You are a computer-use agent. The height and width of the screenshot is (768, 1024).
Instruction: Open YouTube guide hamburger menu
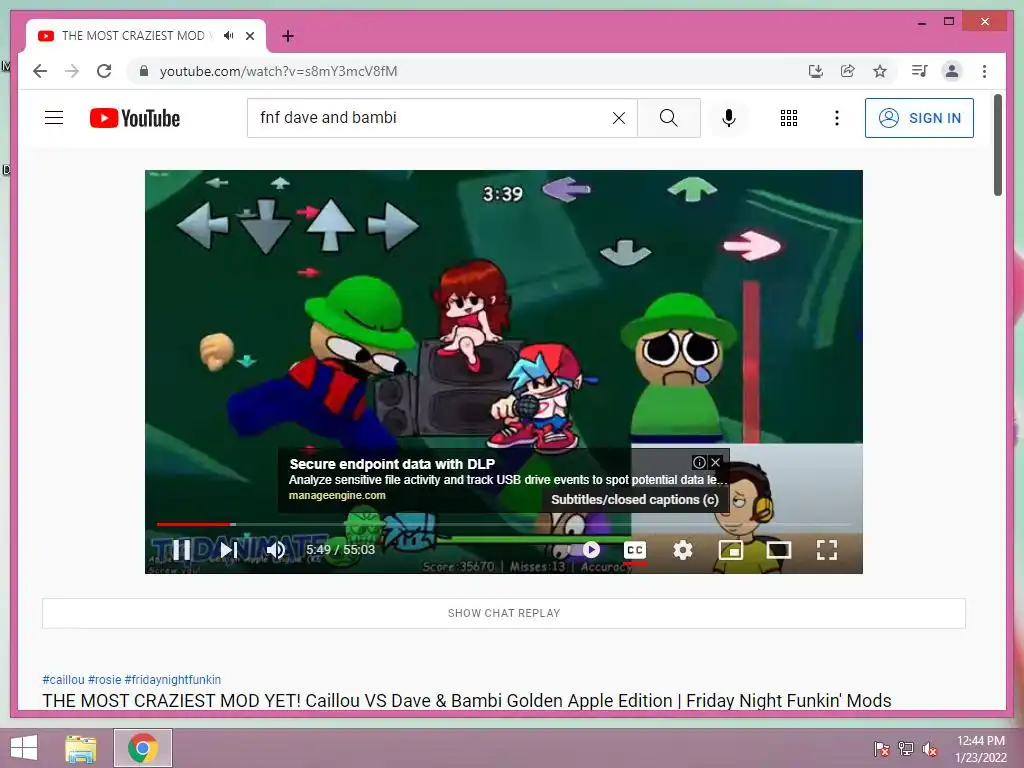(x=54, y=118)
